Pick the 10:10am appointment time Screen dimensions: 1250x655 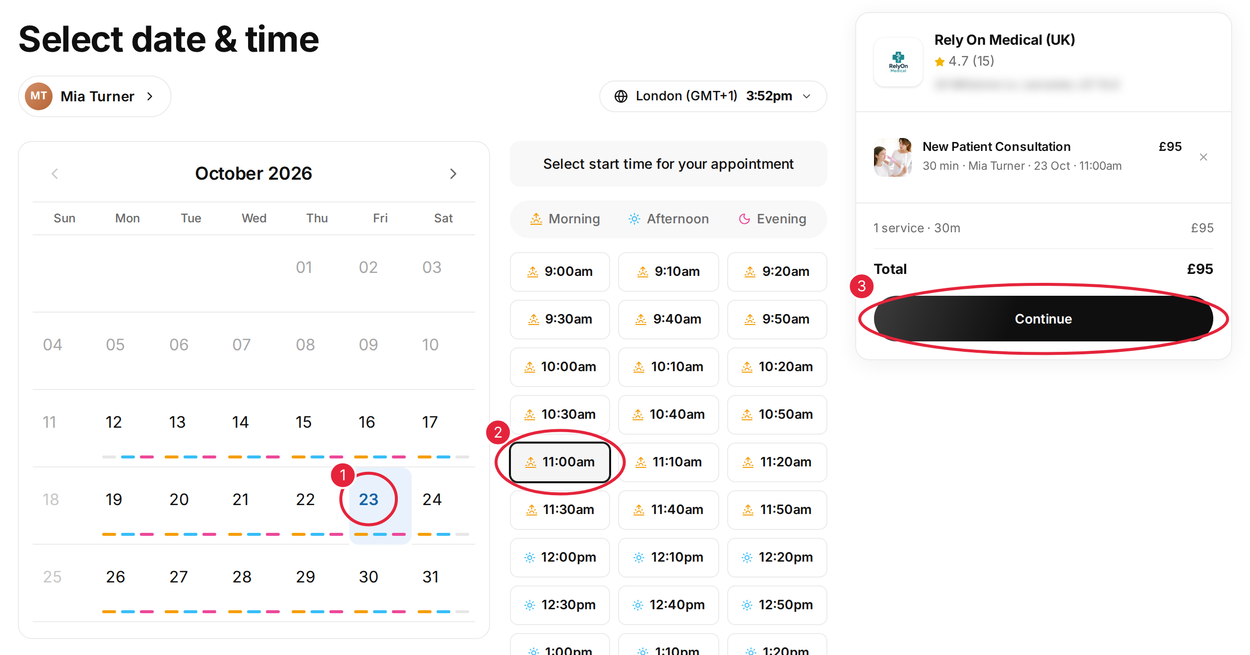point(668,367)
